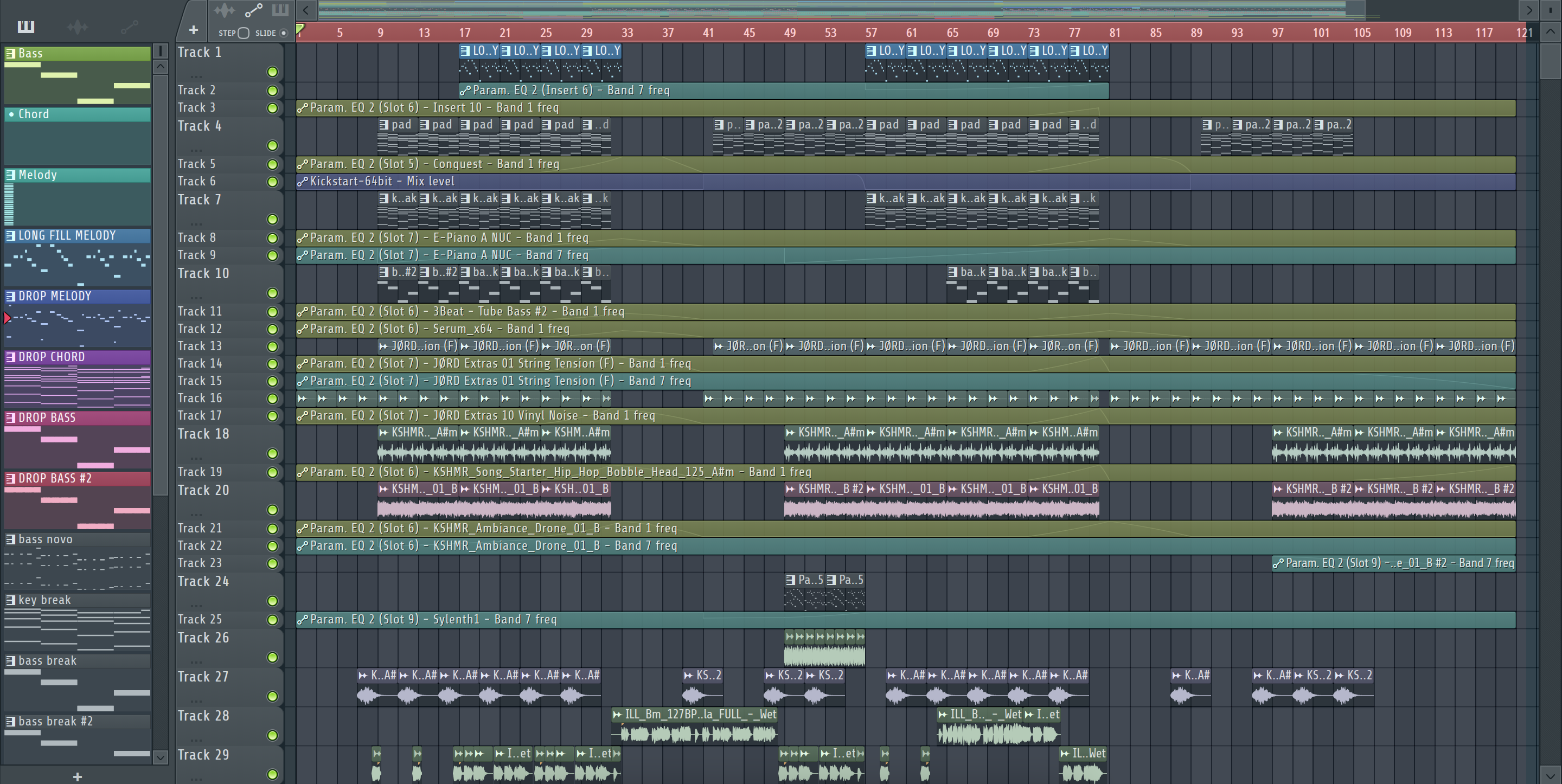The image size is (1562, 784).
Task: Show pattern clips in the picker panel
Action: (x=26, y=27)
